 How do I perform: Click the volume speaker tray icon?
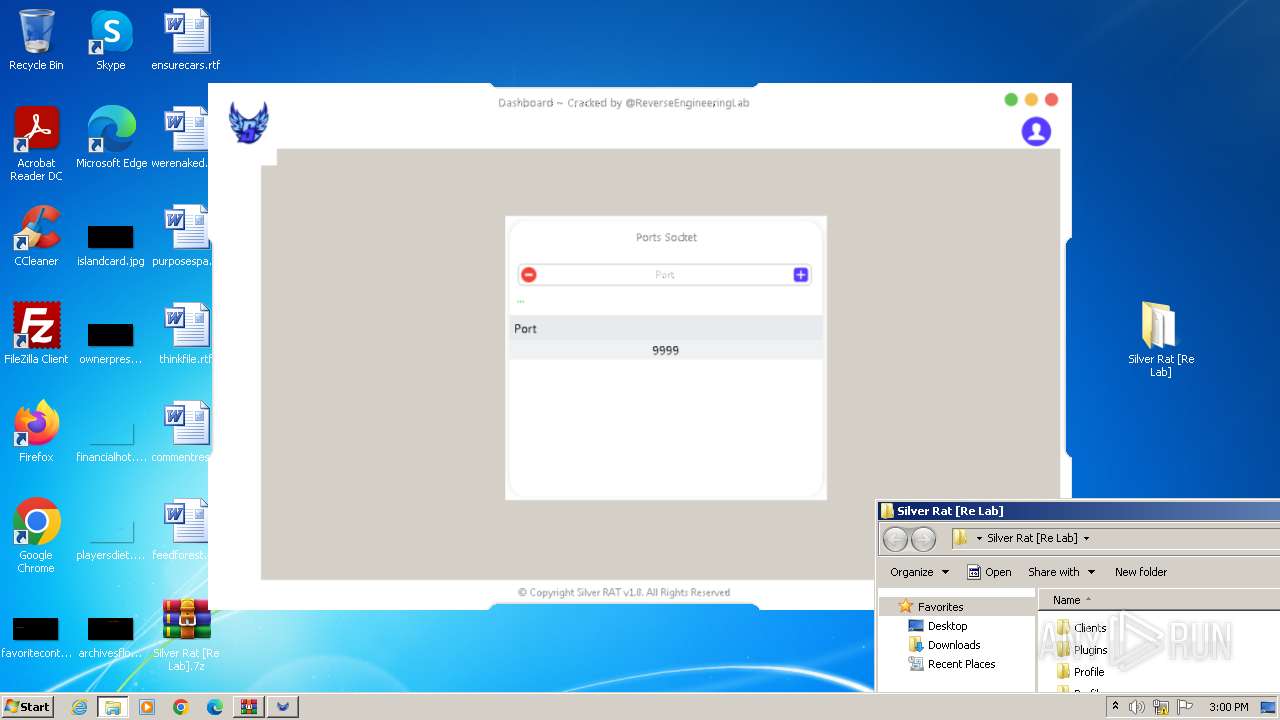pyautogui.click(x=1137, y=707)
